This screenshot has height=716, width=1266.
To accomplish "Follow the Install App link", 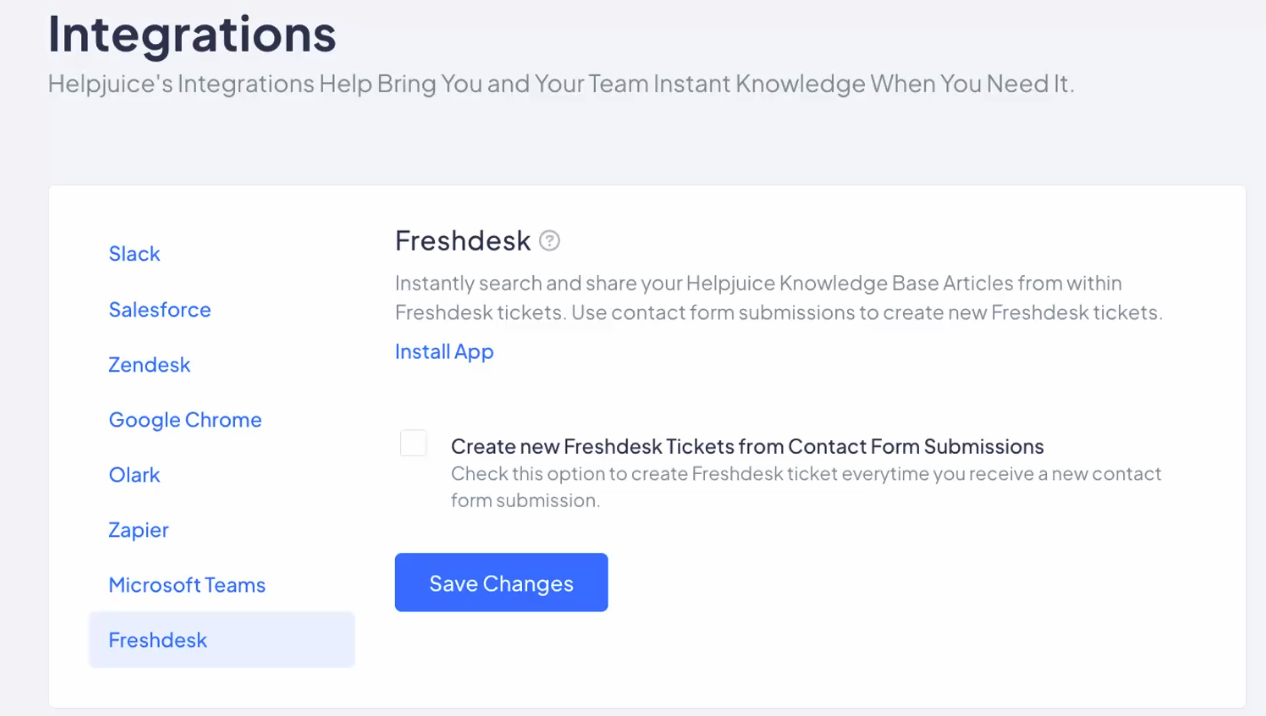I will coord(444,352).
